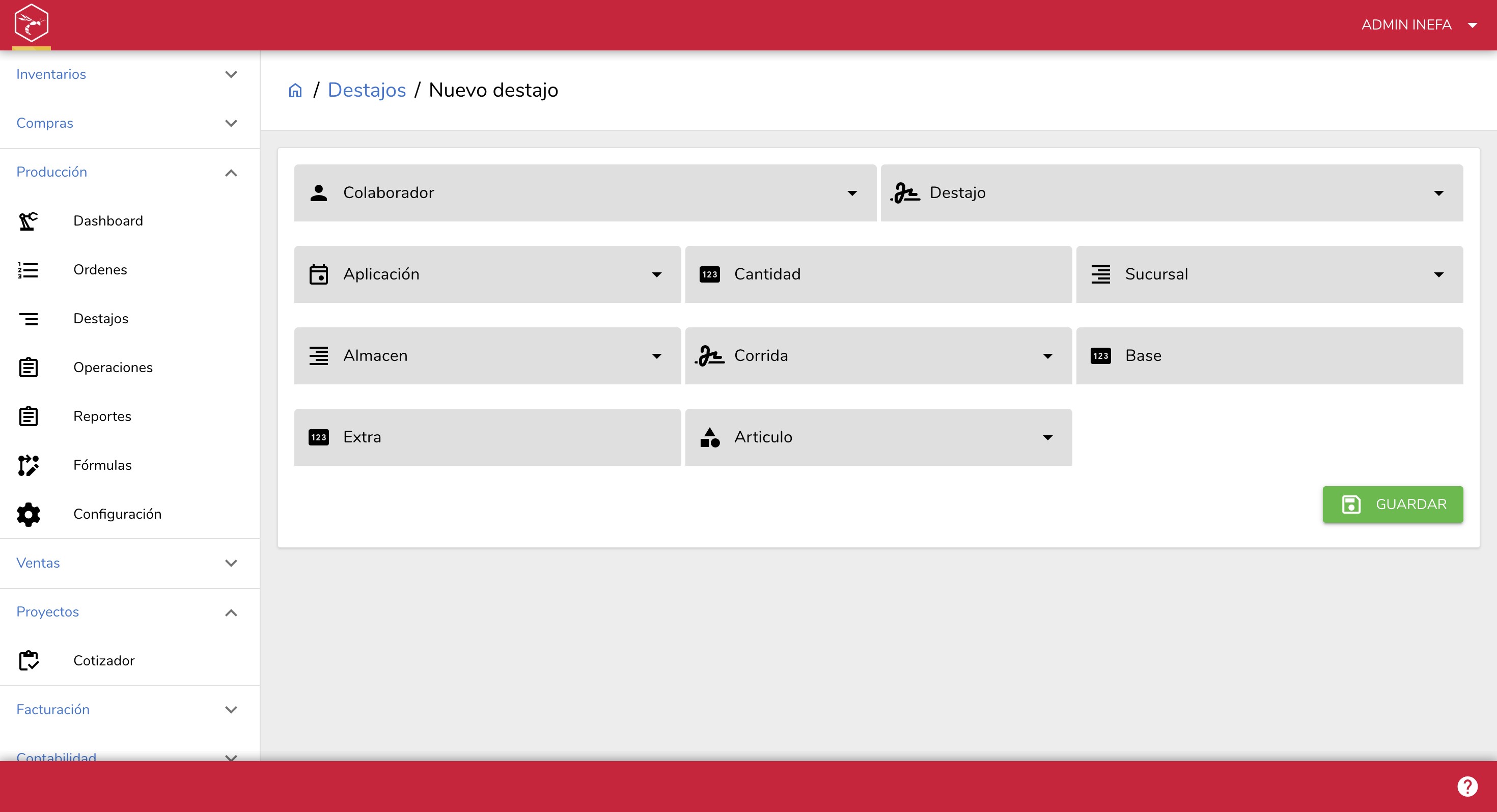This screenshot has width=1497, height=812.
Task: Click the Fórmulas branch edit icon
Action: (28, 465)
